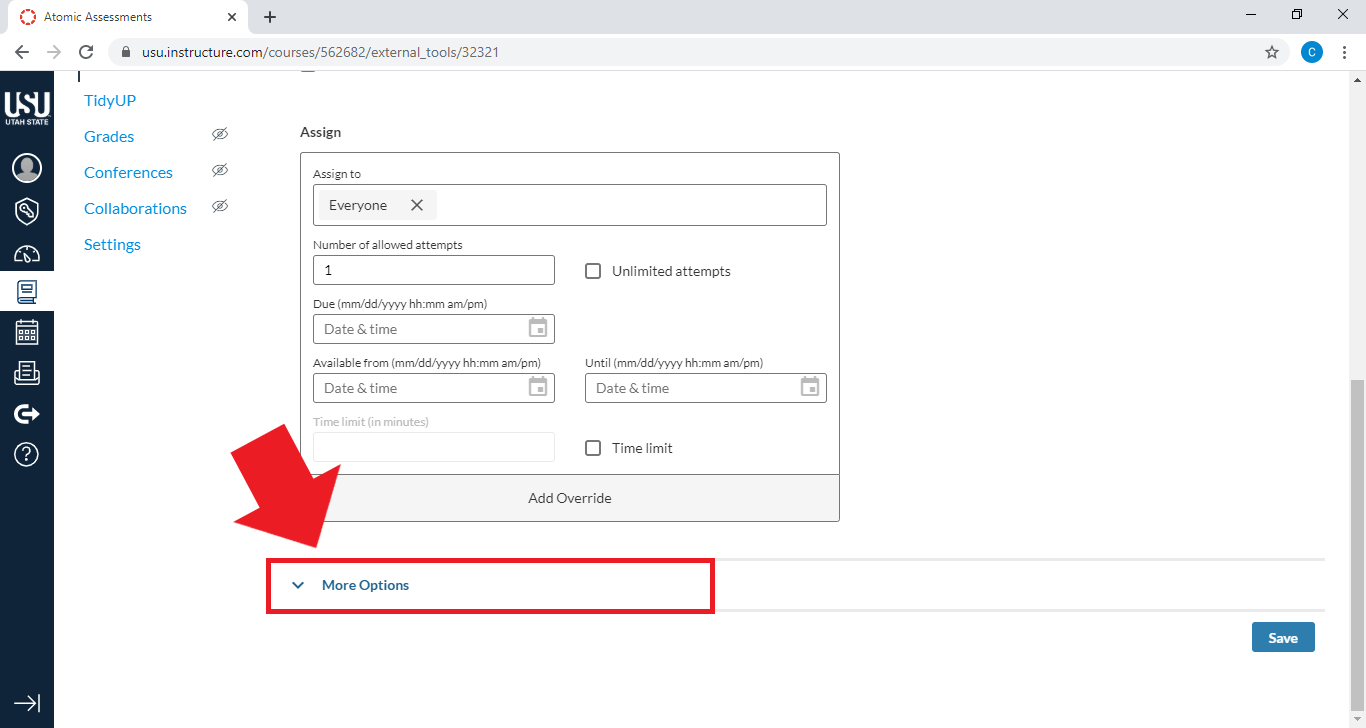
Task: Click the Save button
Action: (1283, 637)
